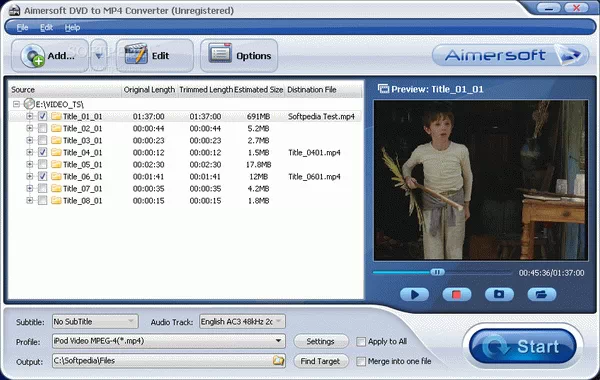Click the Title_04_01 folder icon
The image size is (600, 380).
56,152
